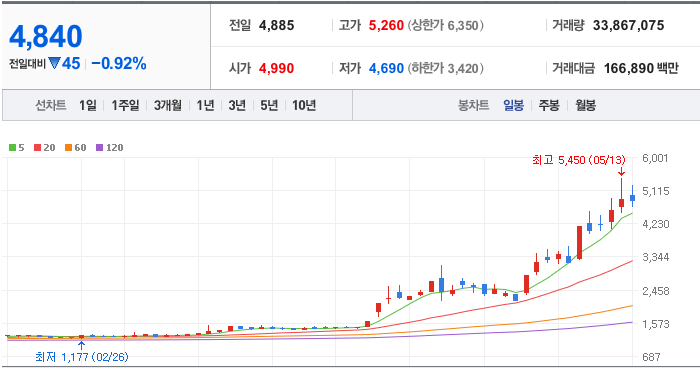This screenshot has width=700, height=370.
Task: Show the 10년 line chart
Action: coord(304,105)
